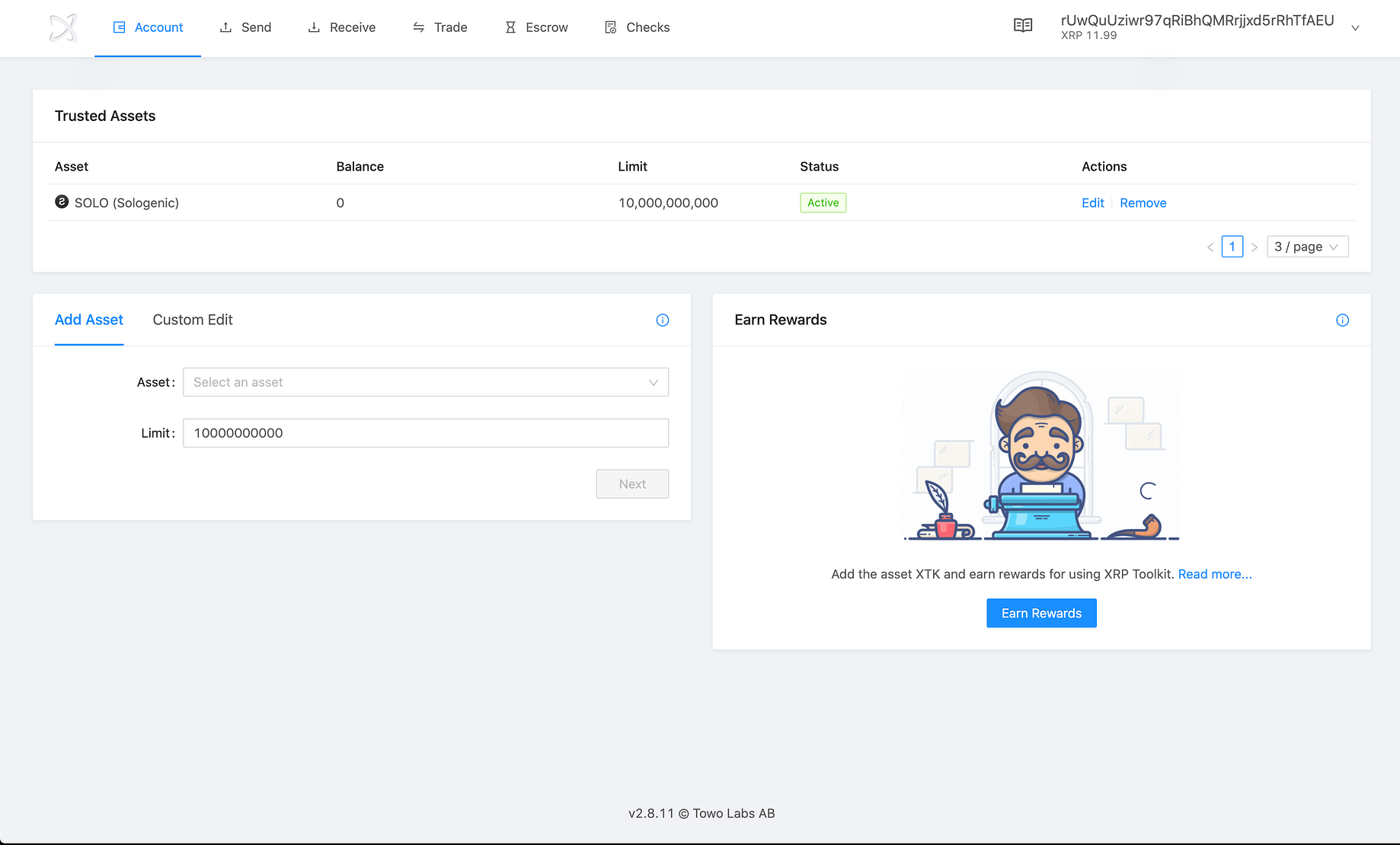Click the Balance column header

[360, 167]
